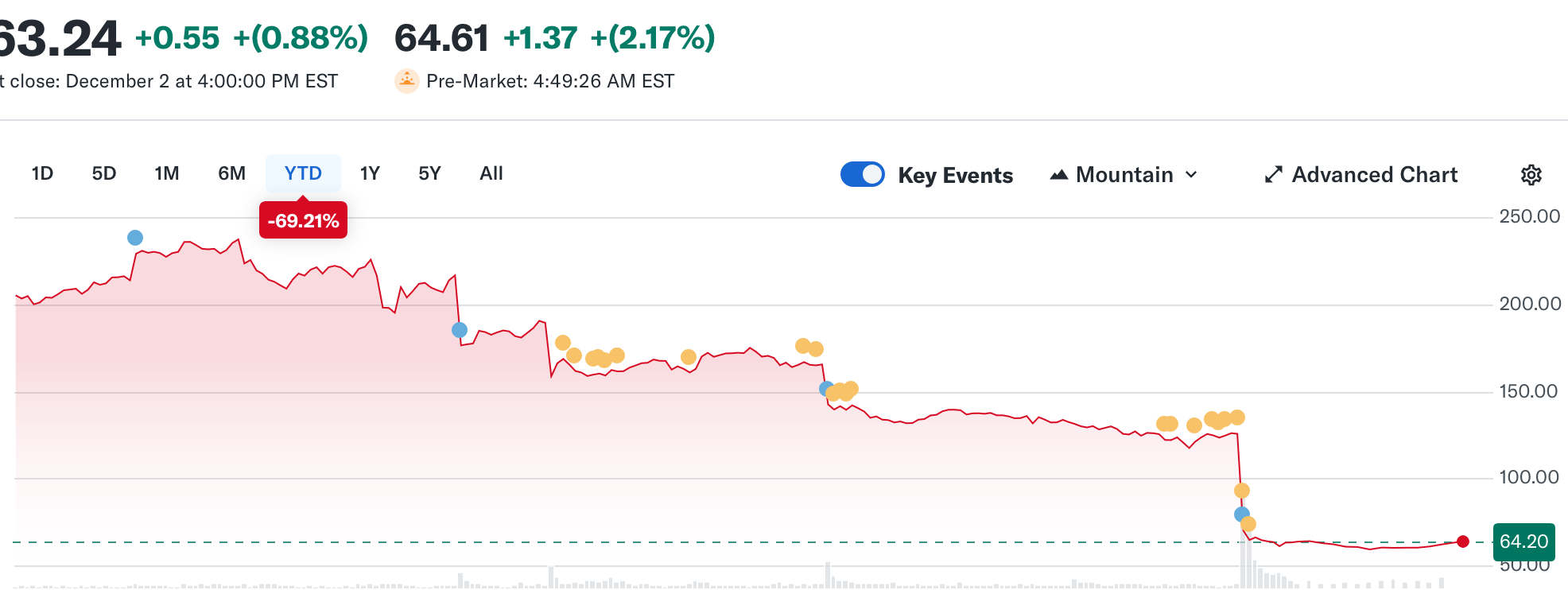The image size is (1568, 590).
Task: Click the blue event marker below 200
Action: tap(460, 330)
